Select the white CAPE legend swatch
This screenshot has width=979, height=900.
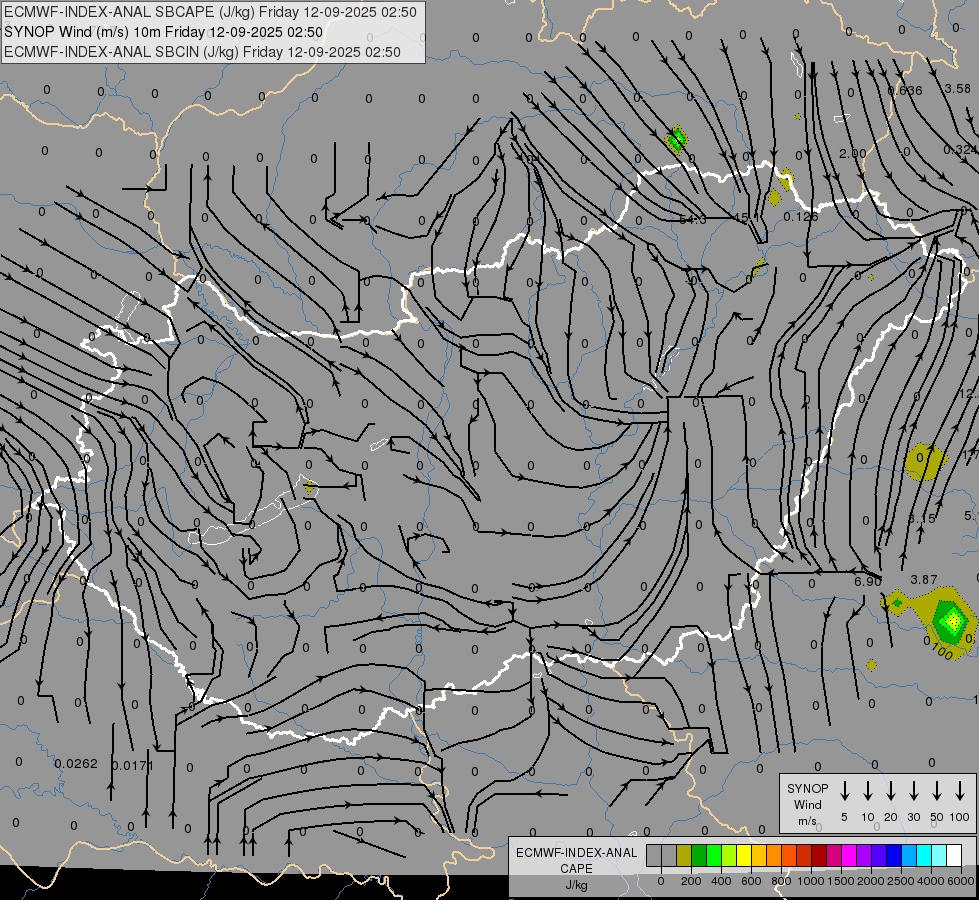coord(953,856)
